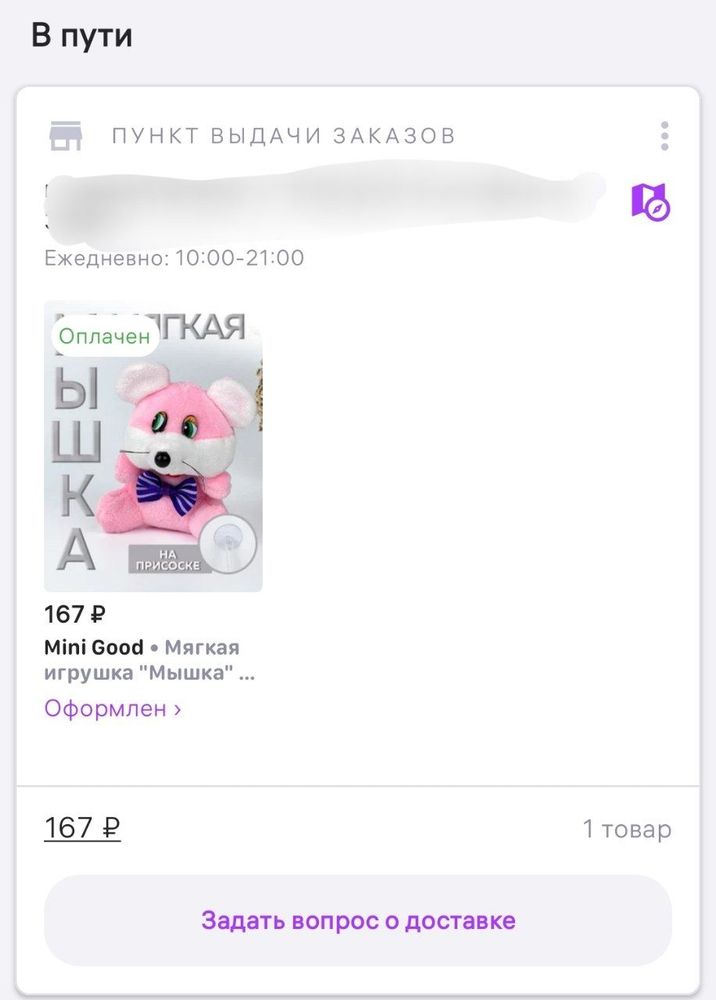Expand the "Оформлен" order status details

(112, 709)
